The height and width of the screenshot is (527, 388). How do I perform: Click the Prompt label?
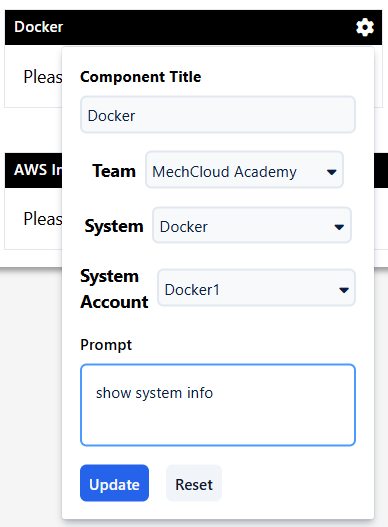(106, 345)
